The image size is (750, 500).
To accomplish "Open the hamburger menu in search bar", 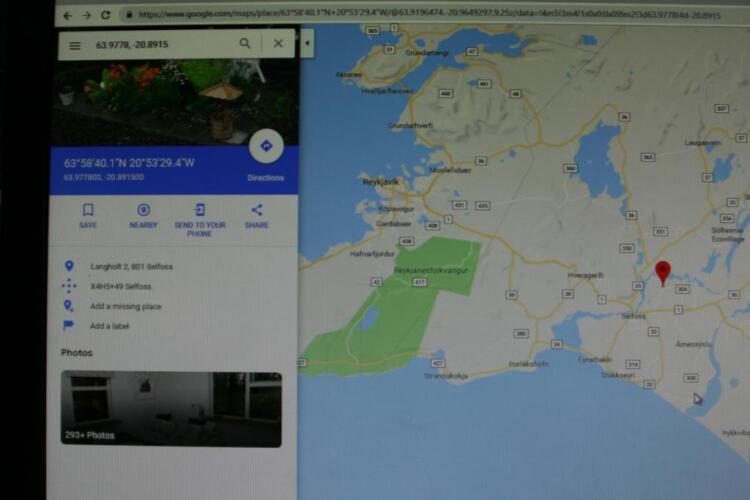I will coord(75,45).
